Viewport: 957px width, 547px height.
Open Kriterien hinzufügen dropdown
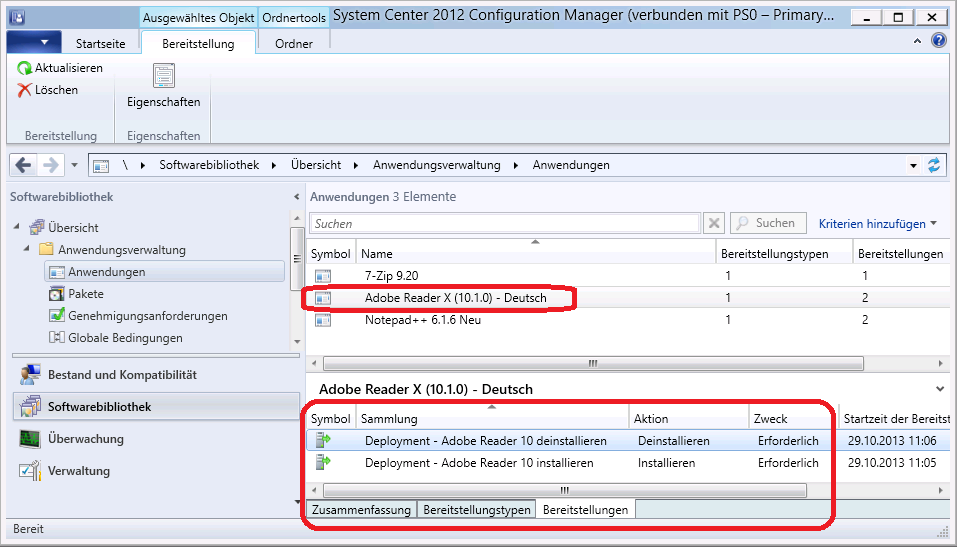point(878,224)
